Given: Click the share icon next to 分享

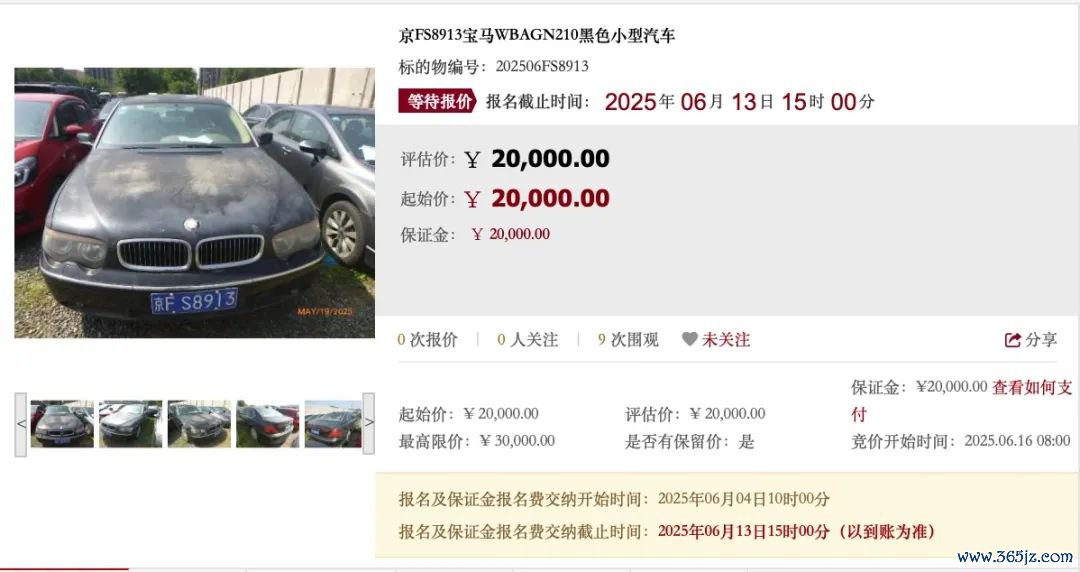Looking at the screenshot, I should click(x=1012, y=340).
